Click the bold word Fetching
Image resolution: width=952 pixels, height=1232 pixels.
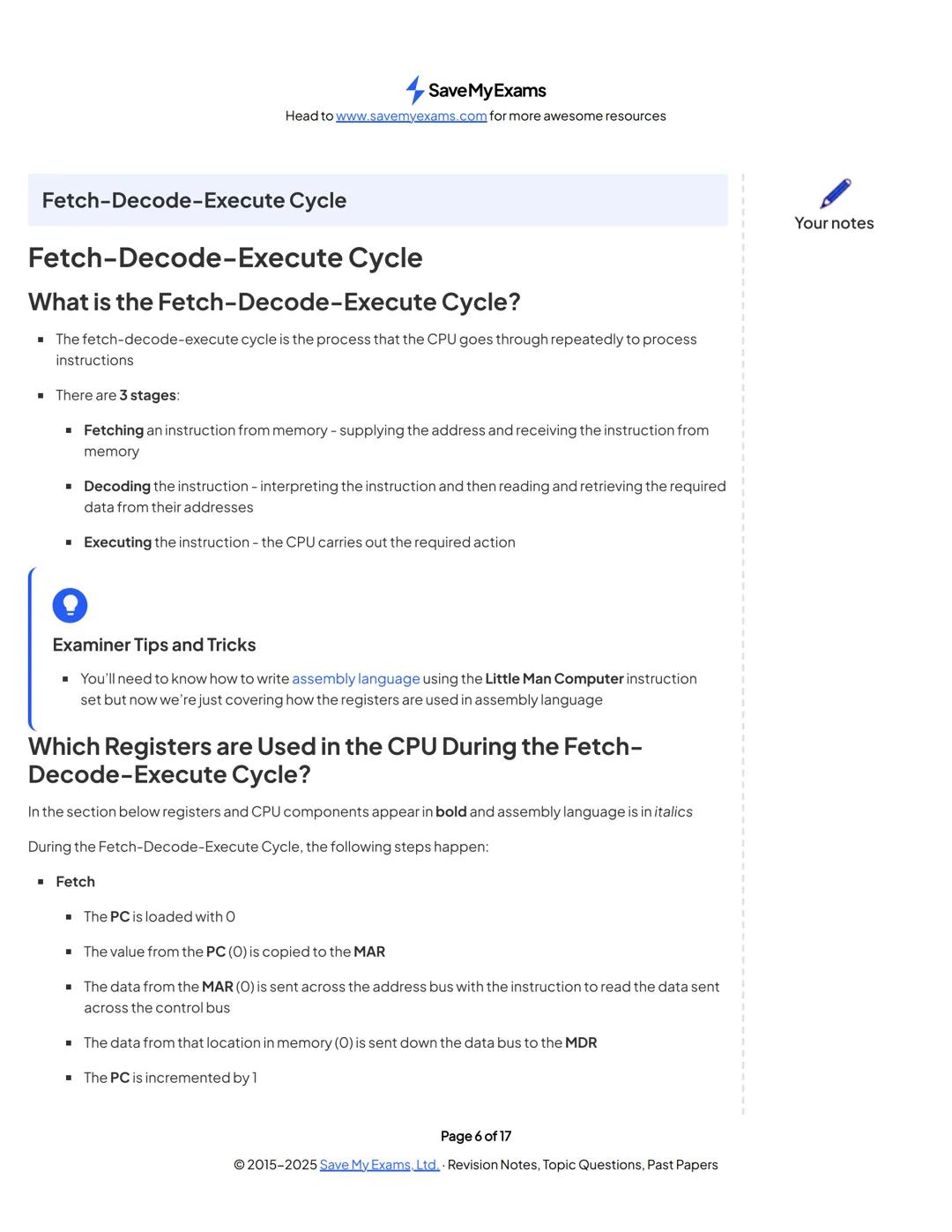114,430
